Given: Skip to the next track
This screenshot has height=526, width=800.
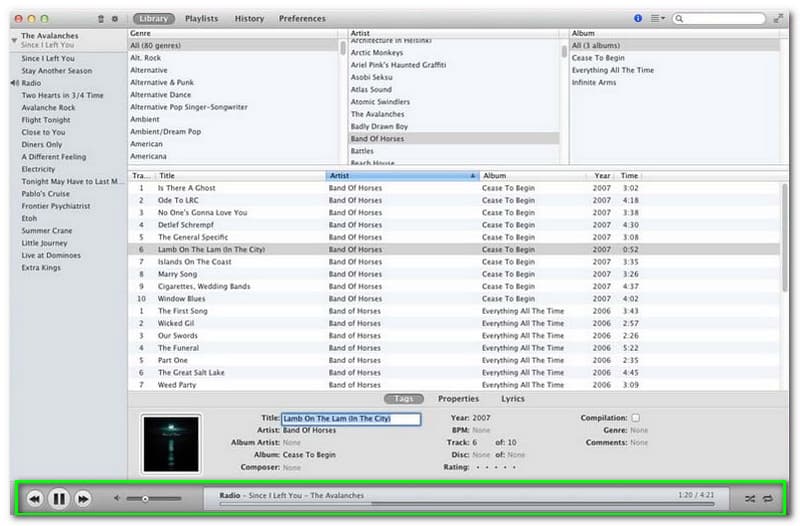Looking at the screenshot, I should pos(83,498).
